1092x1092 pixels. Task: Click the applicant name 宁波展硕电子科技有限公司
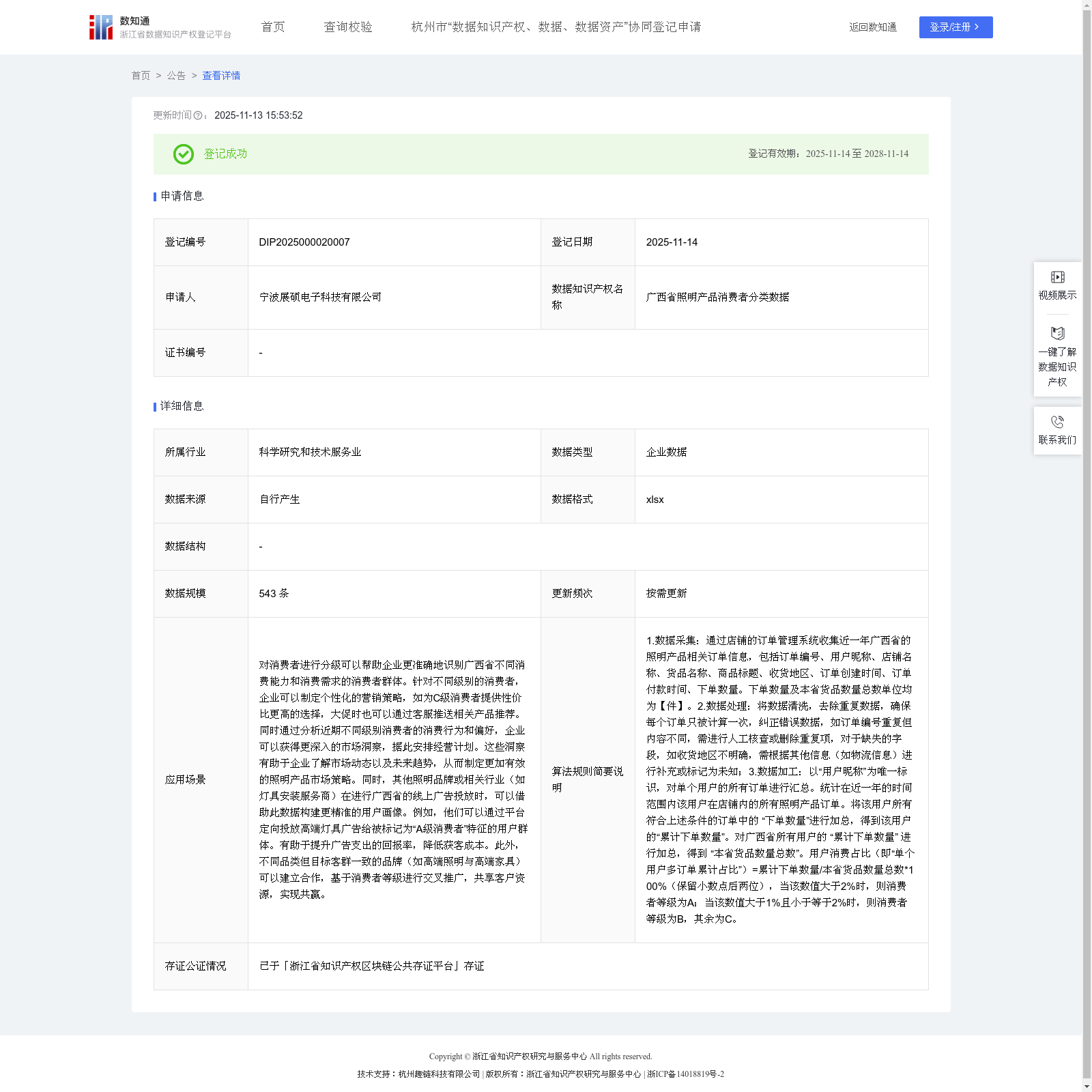coord(320,298)
